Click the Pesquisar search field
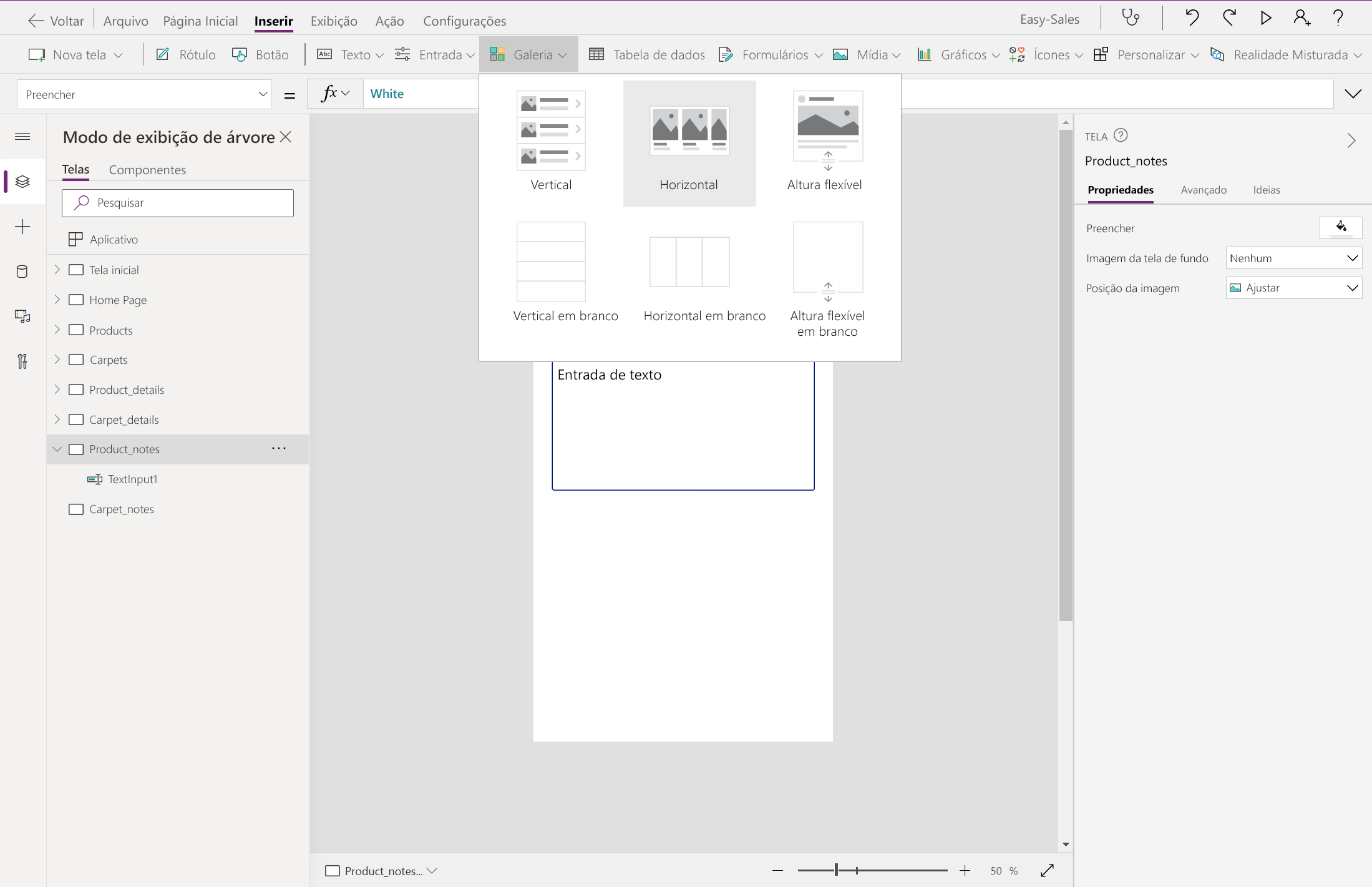Viewport: 1372px width, 887px height. tap(178, 203)
